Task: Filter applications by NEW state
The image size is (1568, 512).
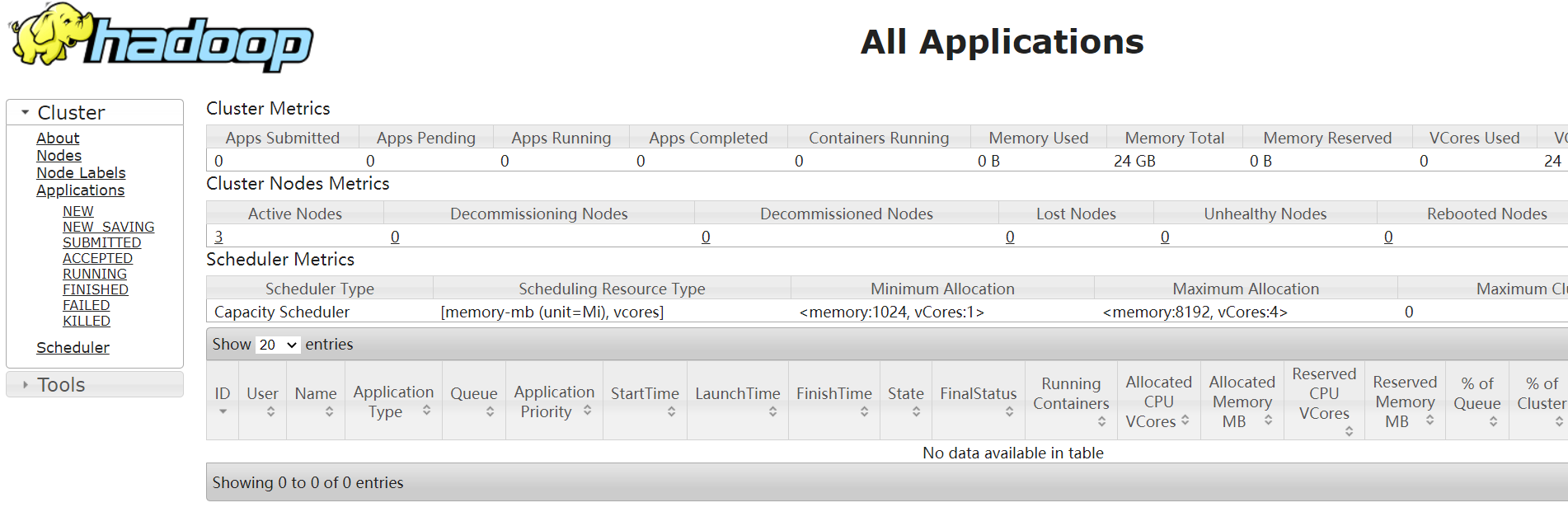Action: [78, 211]
